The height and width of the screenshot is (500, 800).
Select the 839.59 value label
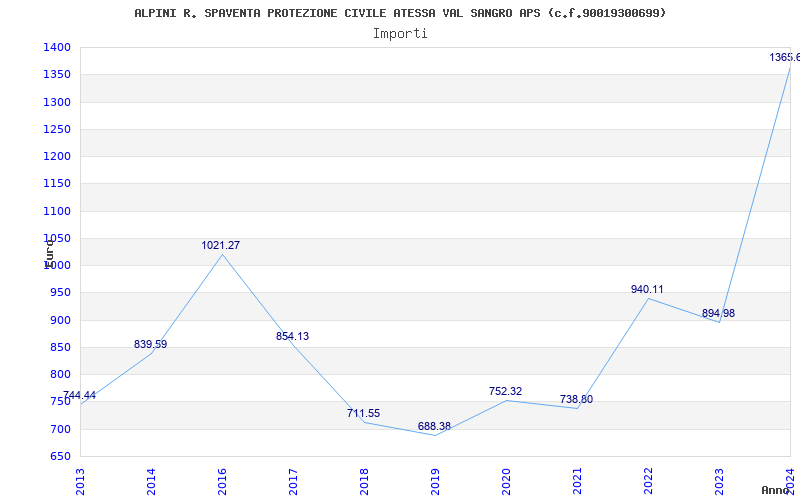tap(151, 344)
